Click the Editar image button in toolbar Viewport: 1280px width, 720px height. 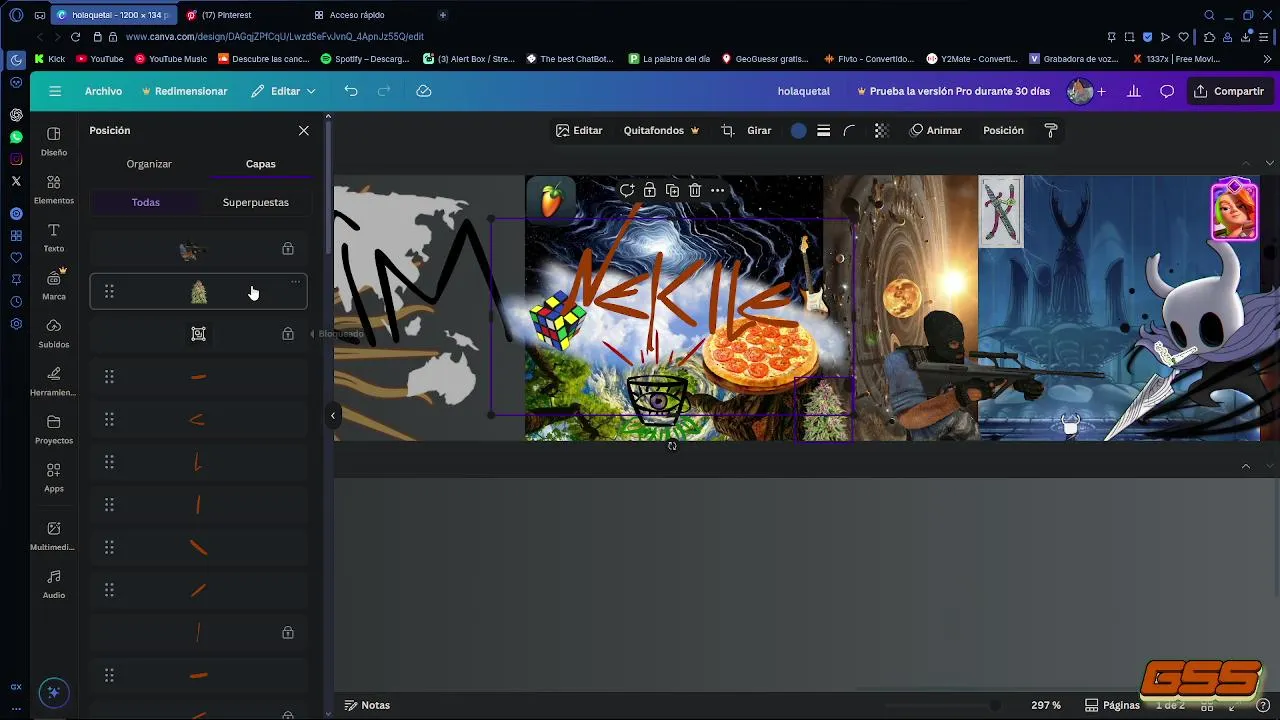click(579, 130)
